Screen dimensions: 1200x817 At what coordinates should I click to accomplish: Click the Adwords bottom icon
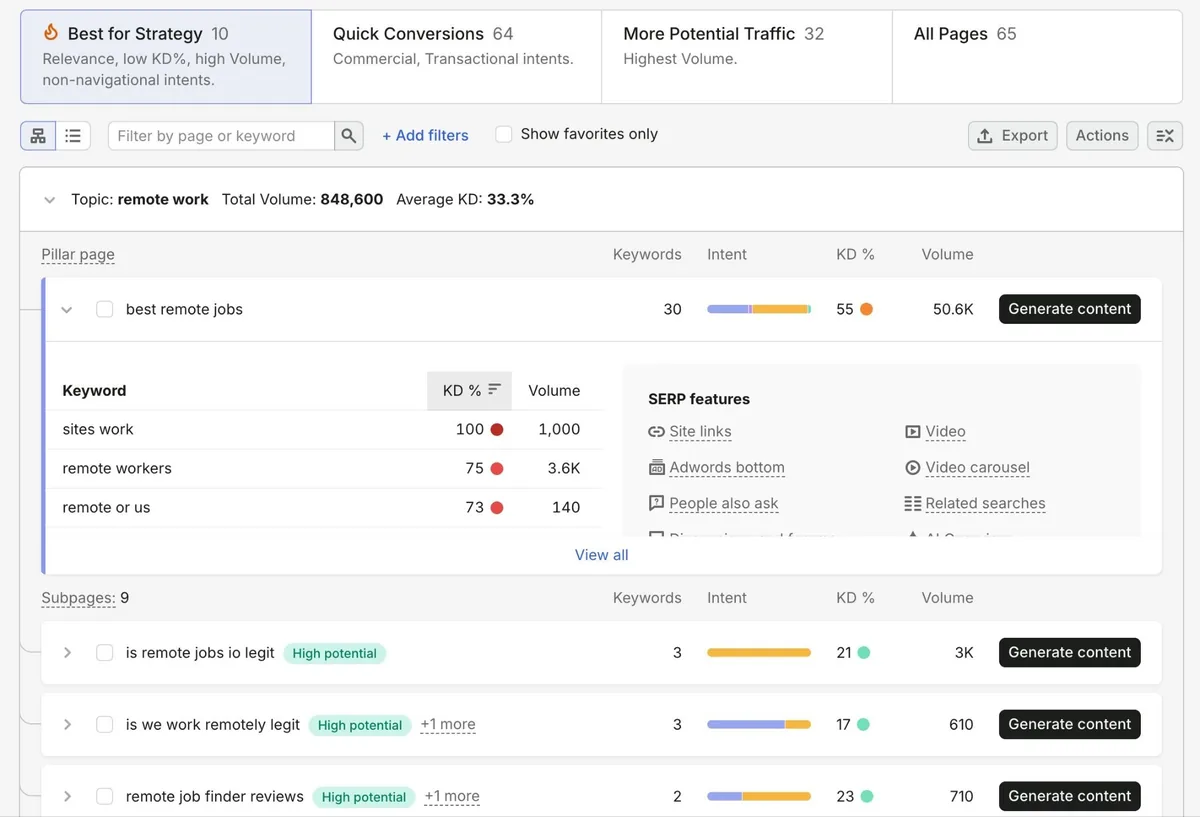coord(656,467)
